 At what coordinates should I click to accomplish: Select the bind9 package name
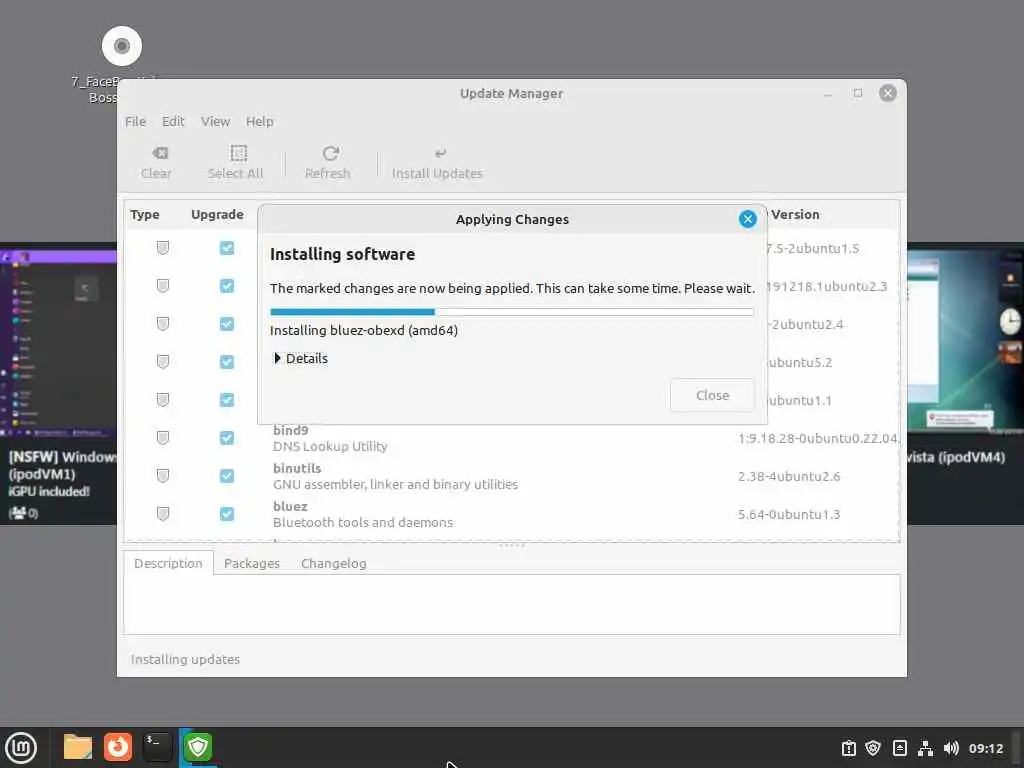pos(291,430)
